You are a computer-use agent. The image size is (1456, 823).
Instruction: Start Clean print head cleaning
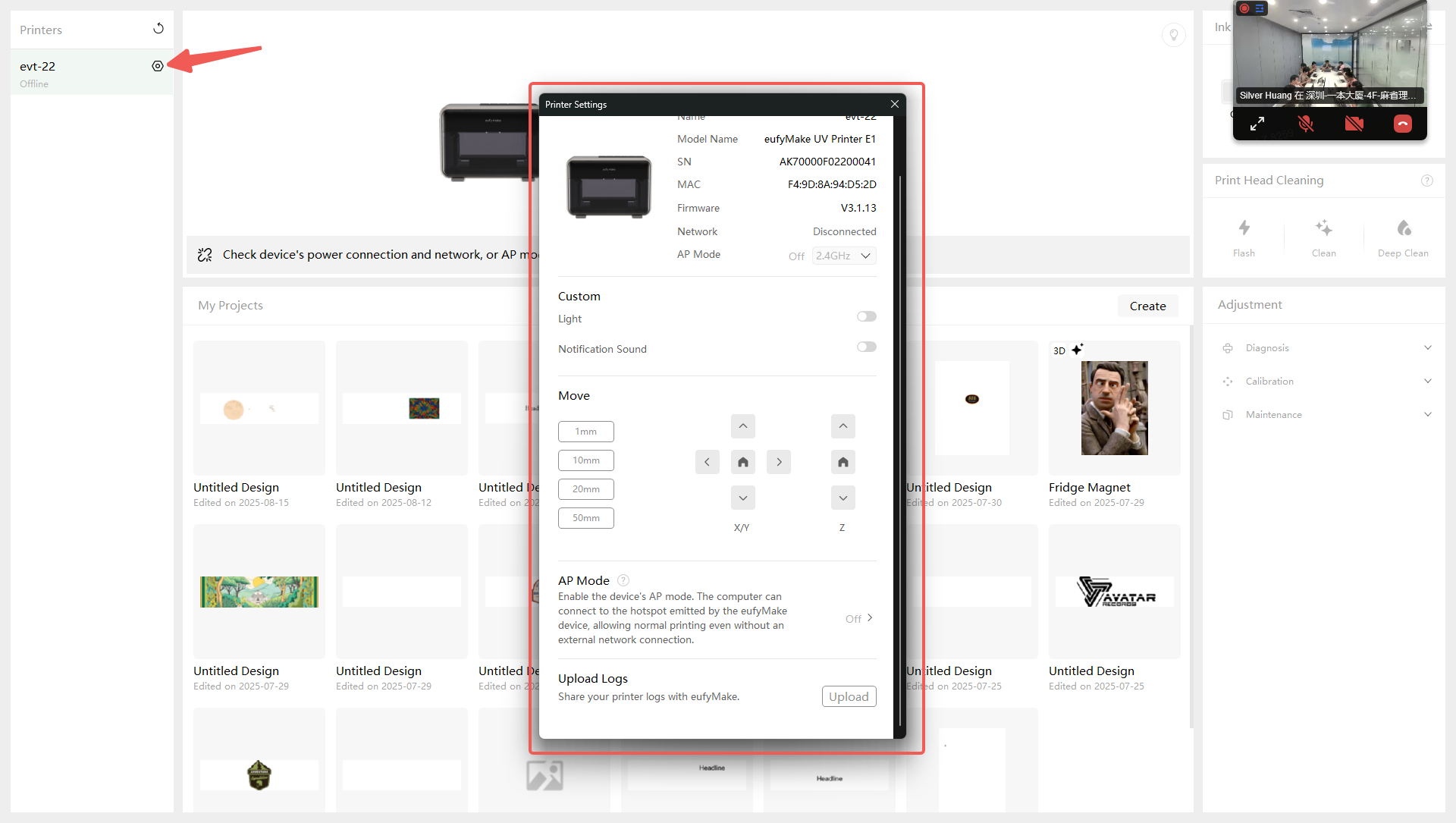coord(1324,237)
